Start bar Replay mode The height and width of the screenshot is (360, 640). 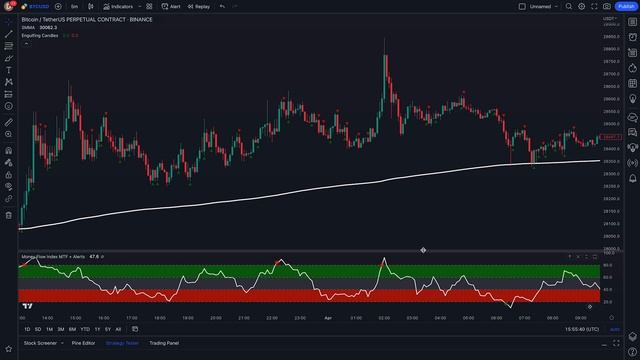pos(199,7)
